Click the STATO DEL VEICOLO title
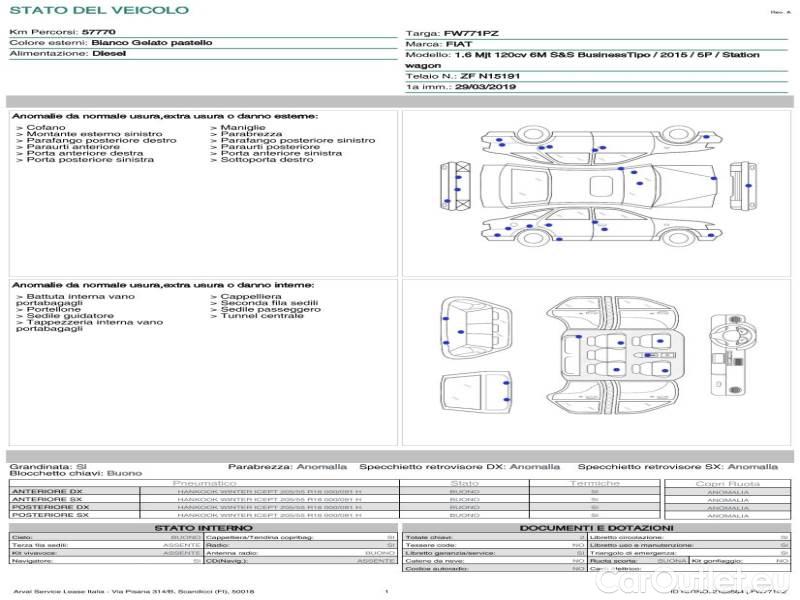 (99, 11)
